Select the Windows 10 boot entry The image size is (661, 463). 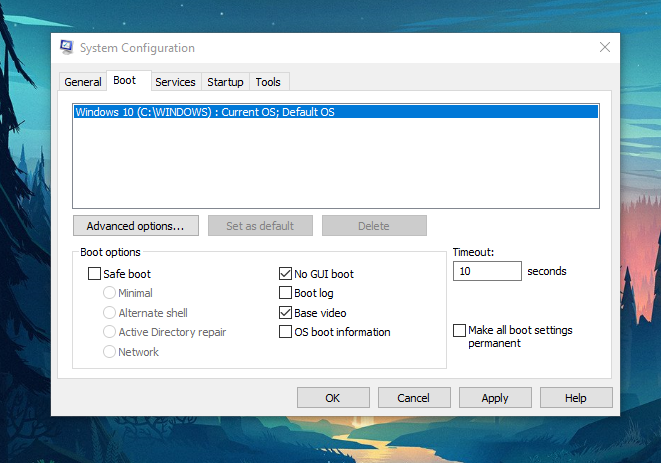(x=336, y=112)
